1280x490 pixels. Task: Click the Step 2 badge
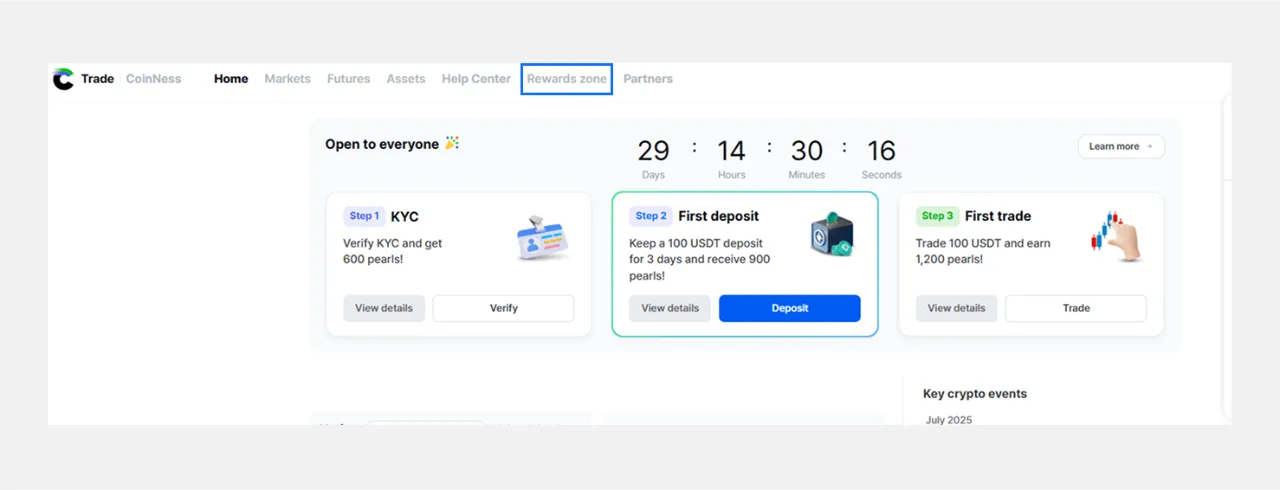click(650, 216)
